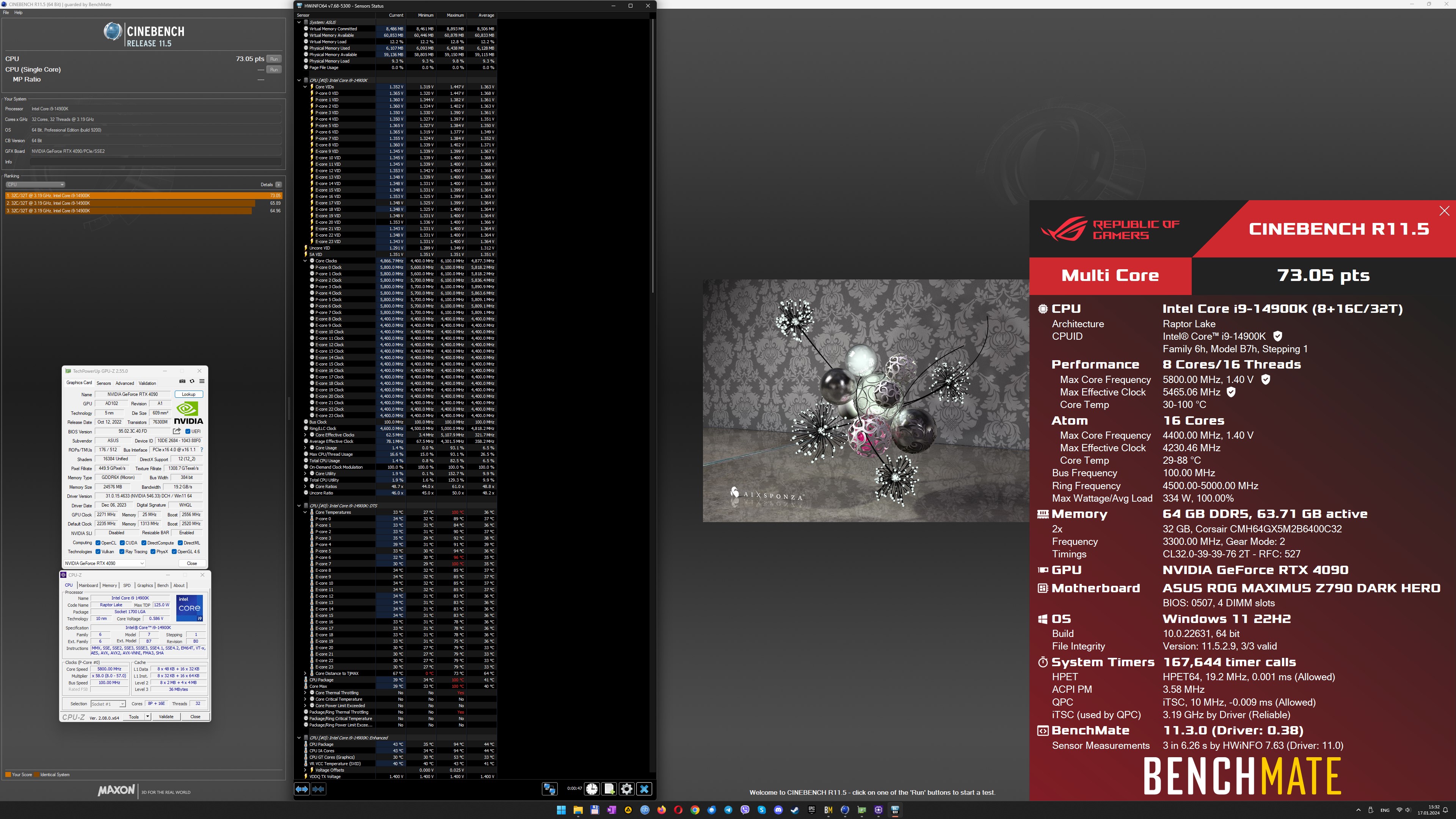Image resolution: width=1456 pixels, height=819 pixels.
Task: Switch to GPU-Z Validation tab
Action: [x=147, y=383]
